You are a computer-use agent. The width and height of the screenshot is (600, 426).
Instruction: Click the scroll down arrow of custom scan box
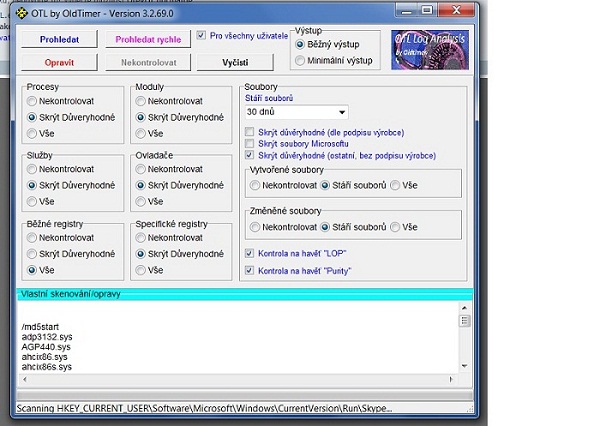click(x=464, y=366)
